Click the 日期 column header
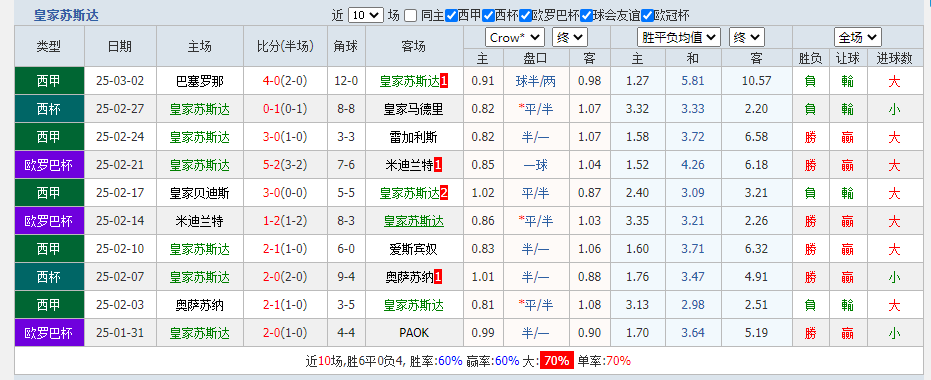 120,47
